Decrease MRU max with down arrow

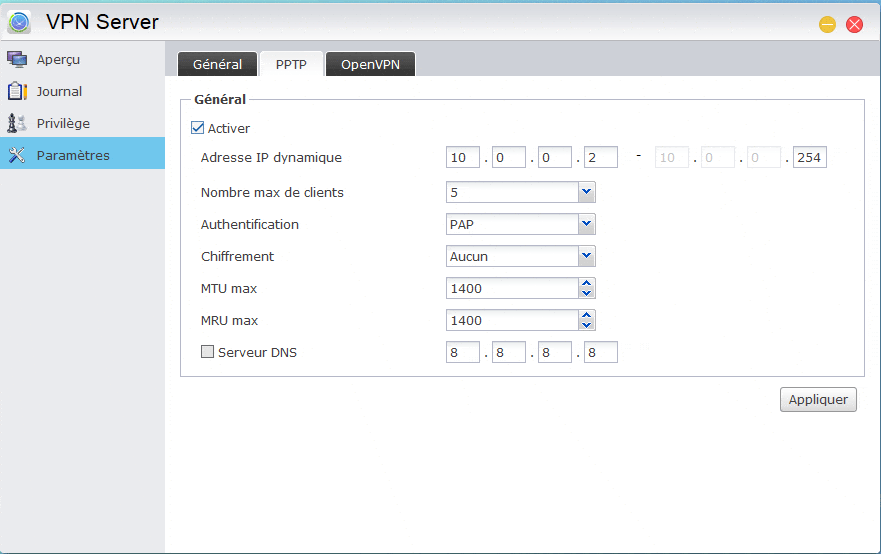point(587,325)
